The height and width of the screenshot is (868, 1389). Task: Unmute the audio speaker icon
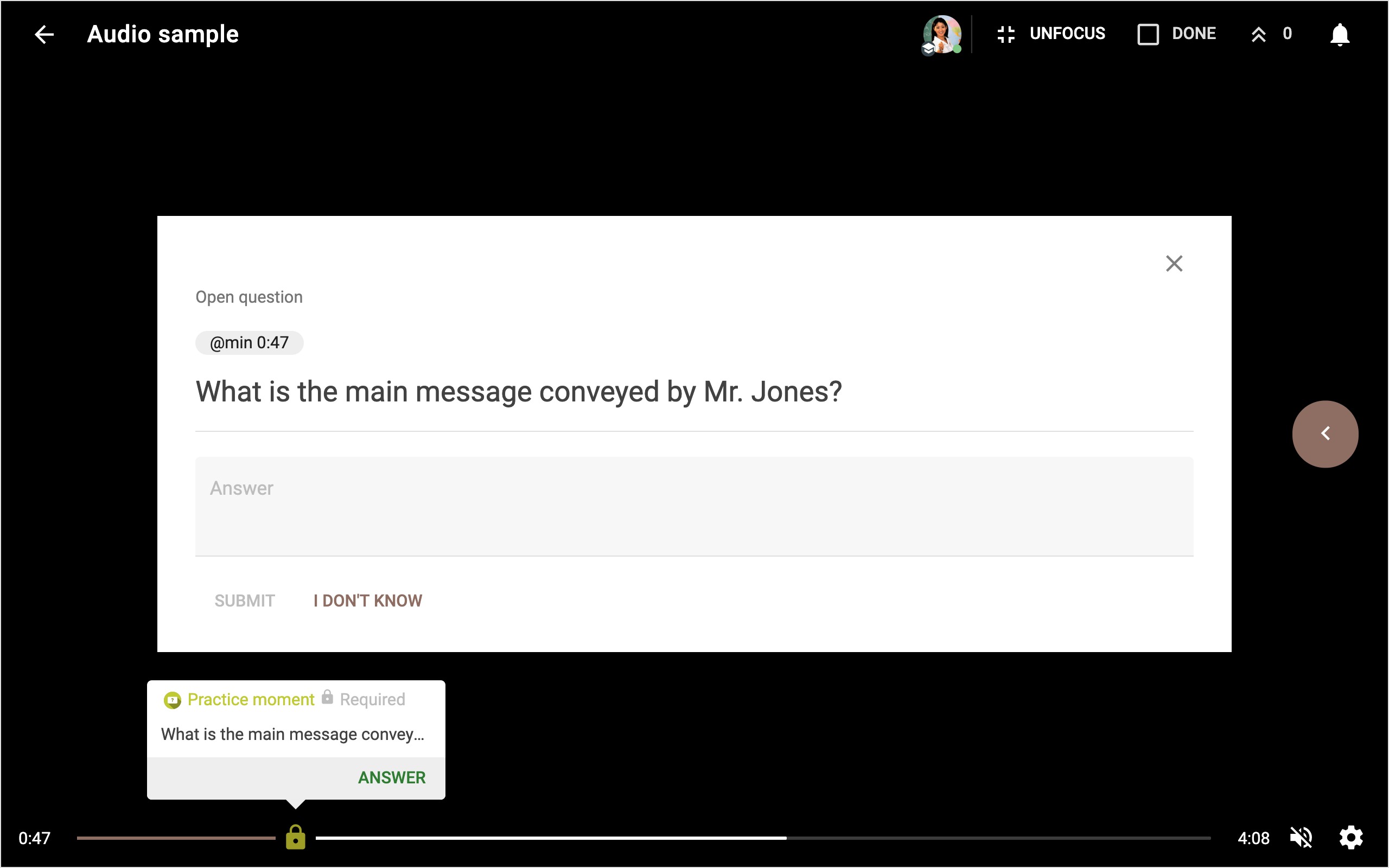pyautogui.click(x=1301, y=838)
